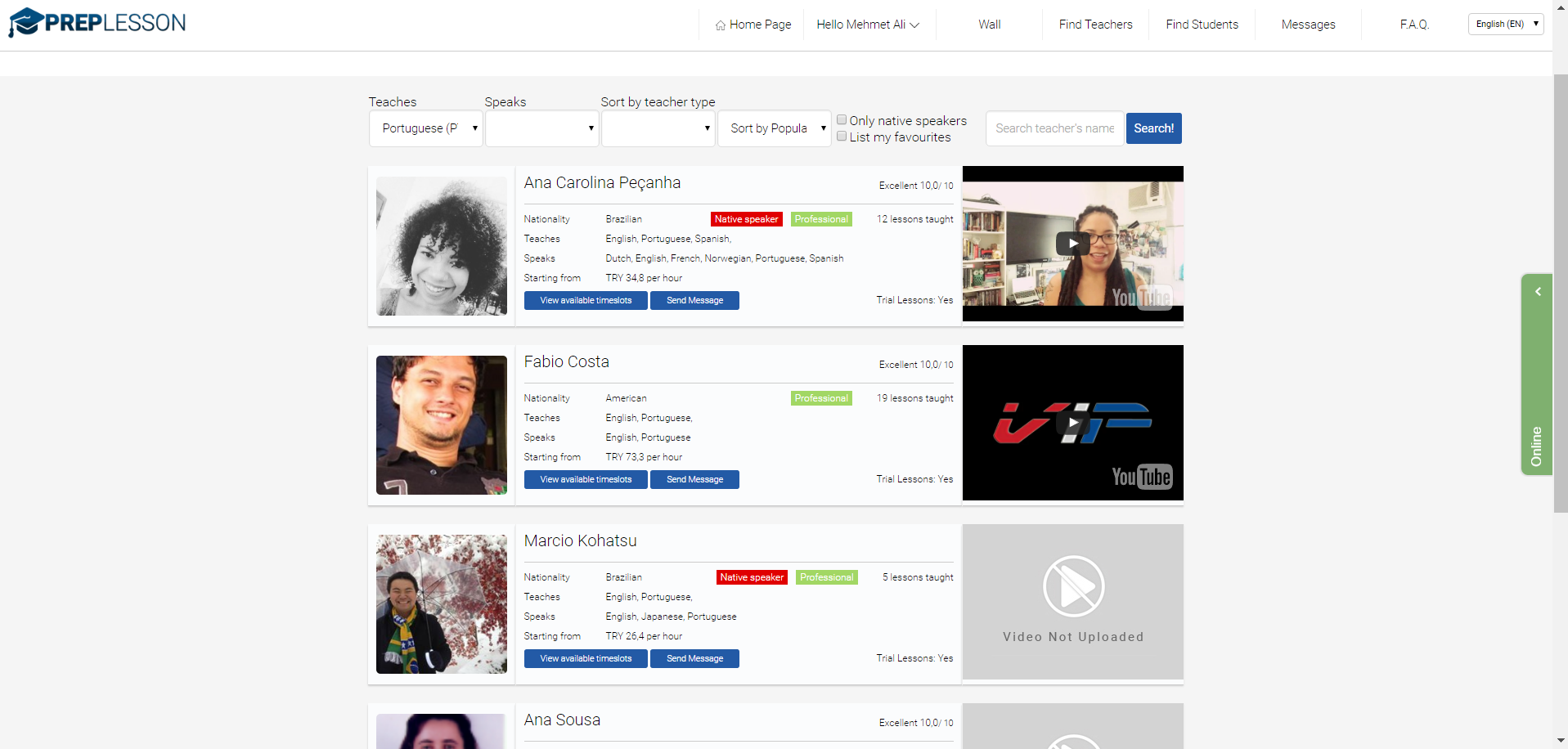Open Marcio Kohatsu's profile name link

pyautogui.click(x=581, y=541)
